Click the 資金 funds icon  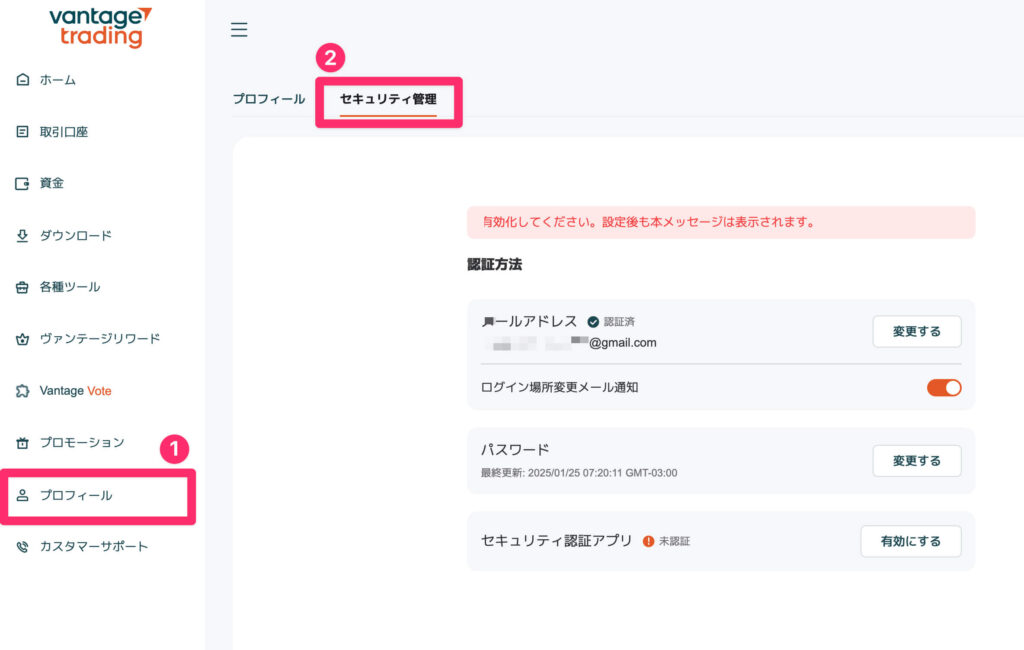click(22, 183)
